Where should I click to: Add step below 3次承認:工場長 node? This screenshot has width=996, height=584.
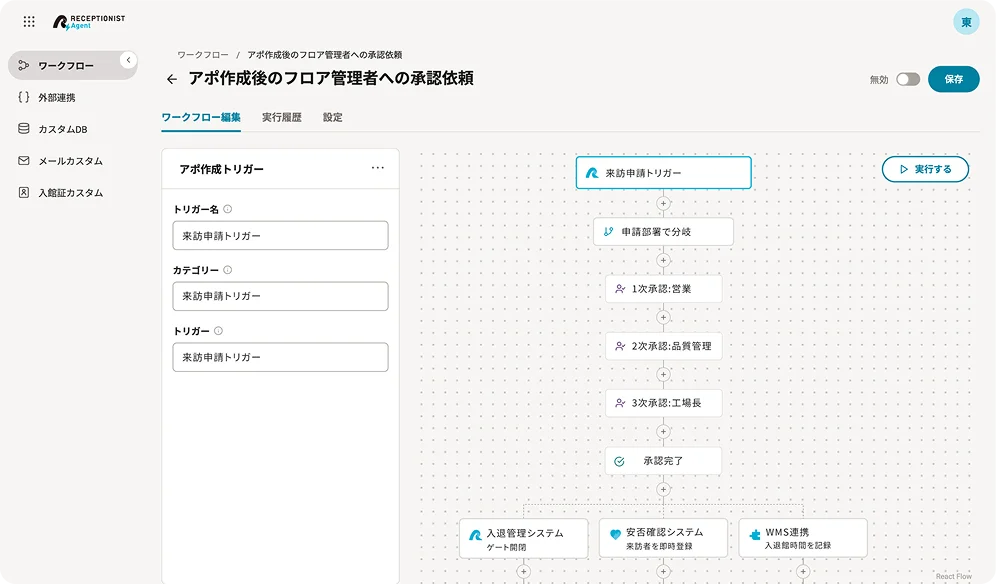(x=663, y=432)
